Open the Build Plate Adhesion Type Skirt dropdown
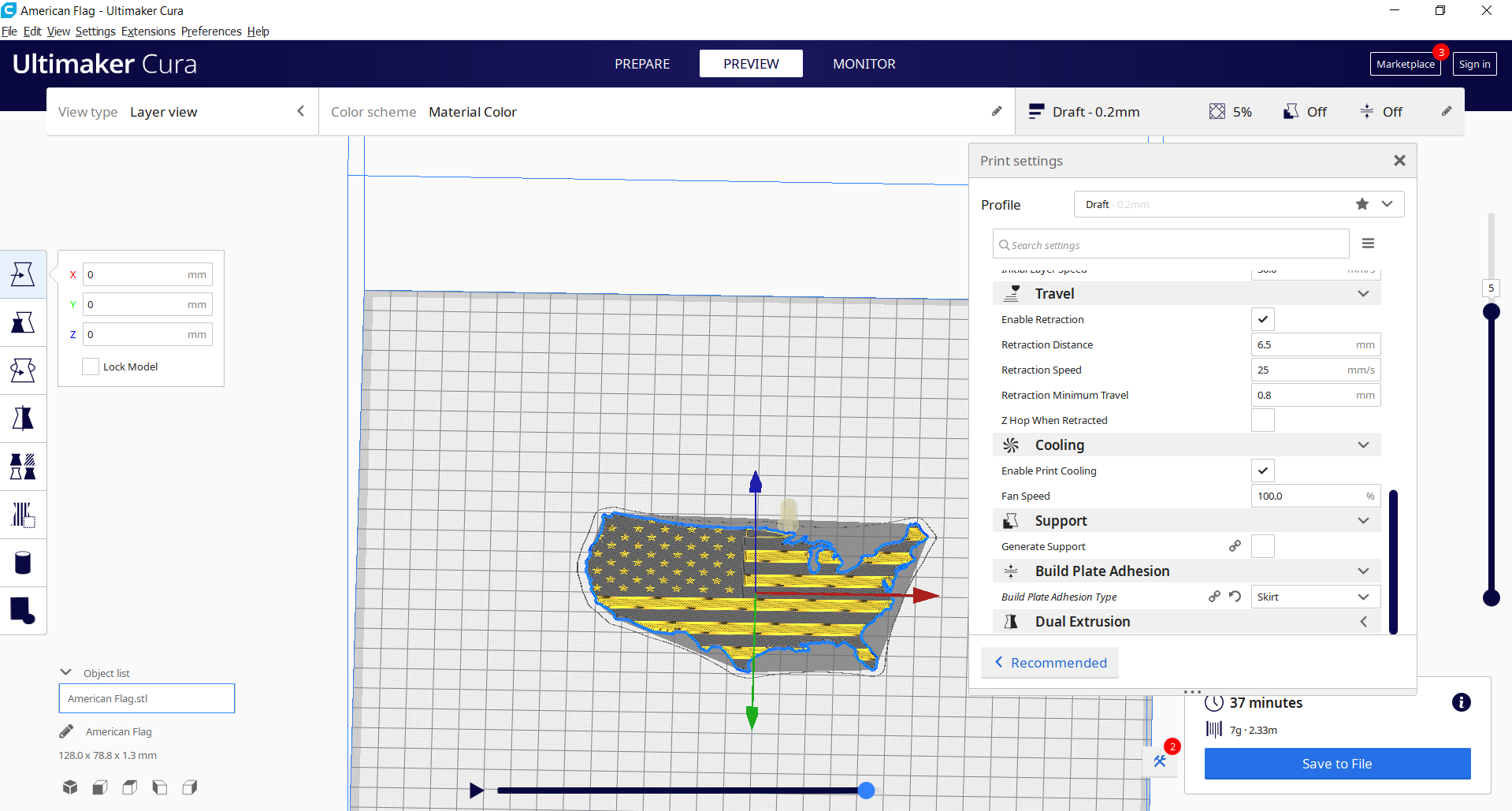This screenshot has height=811, width=1512. point(1316,597)
